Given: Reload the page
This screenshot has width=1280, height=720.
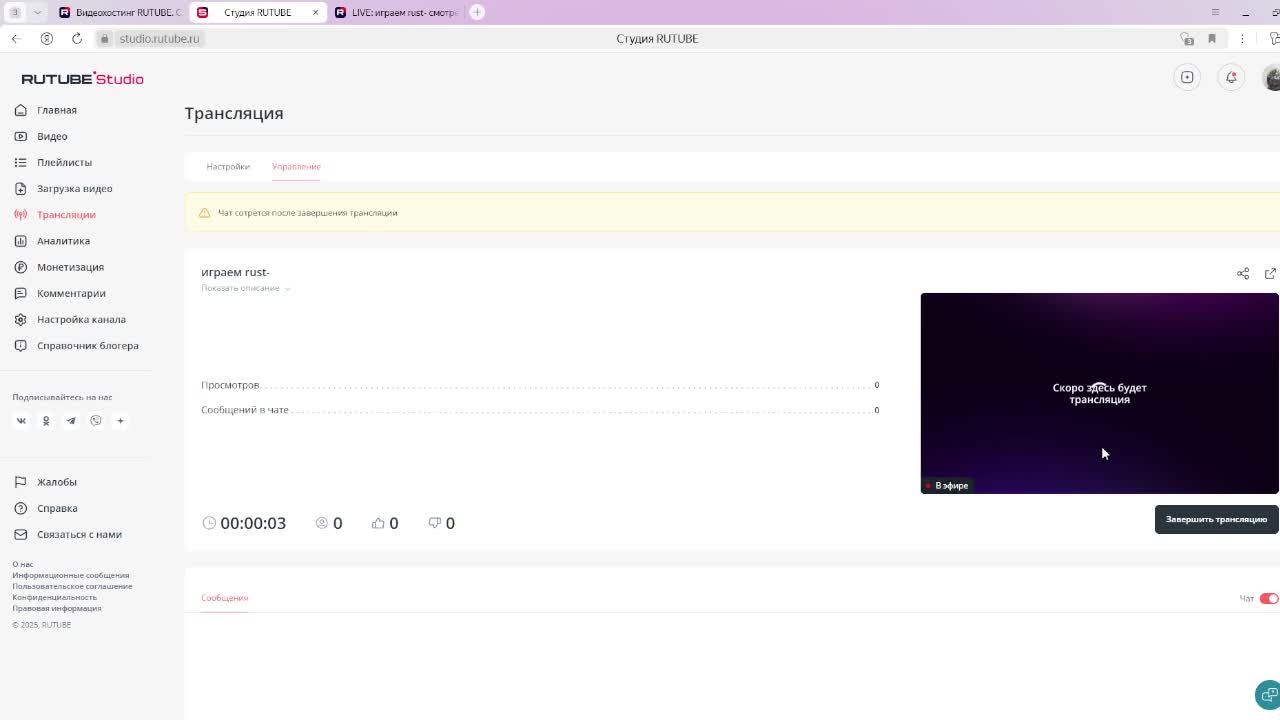Looking at the screenshot, I should [77, 38].
